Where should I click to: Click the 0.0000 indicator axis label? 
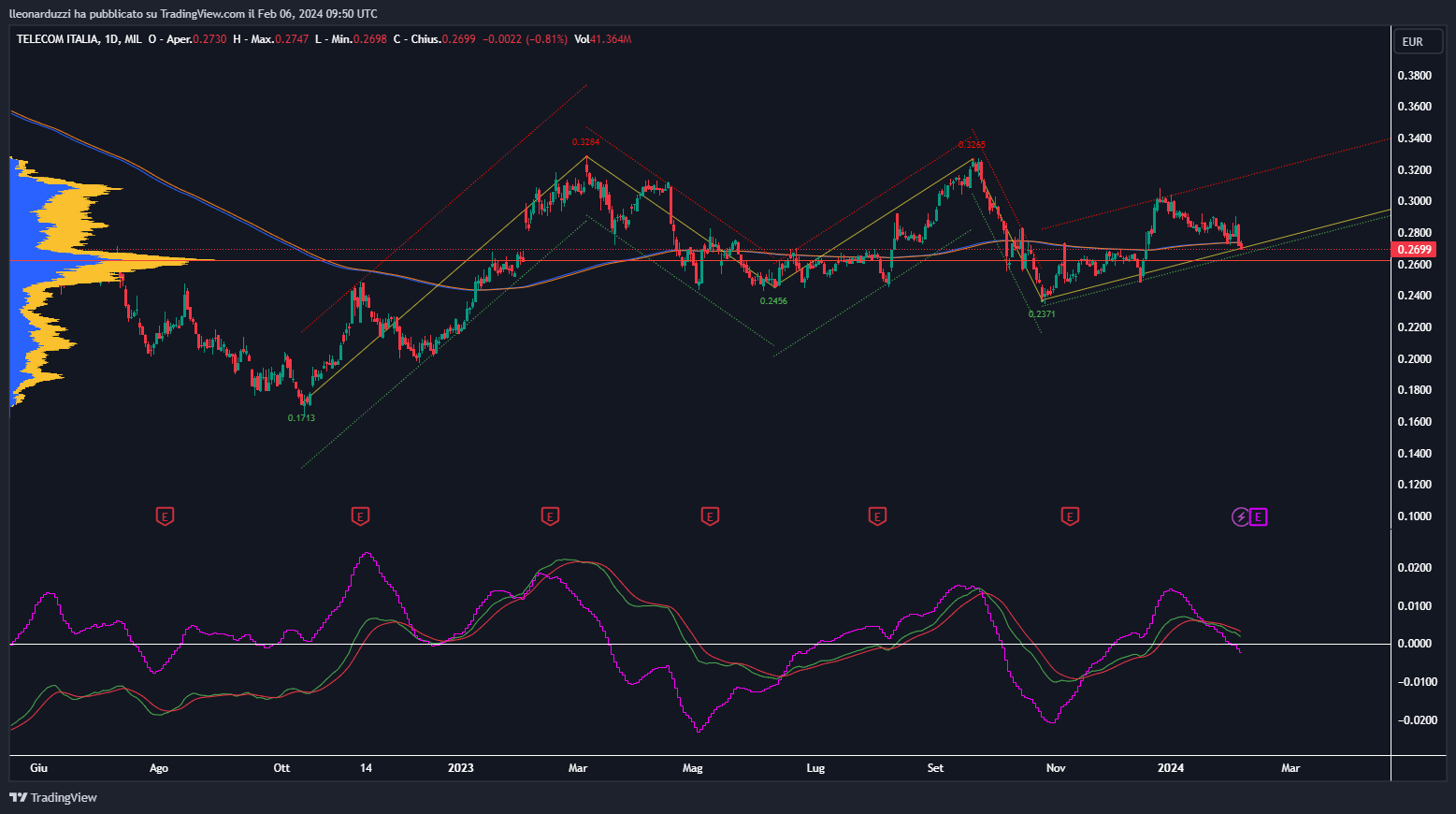[1414, 644]
